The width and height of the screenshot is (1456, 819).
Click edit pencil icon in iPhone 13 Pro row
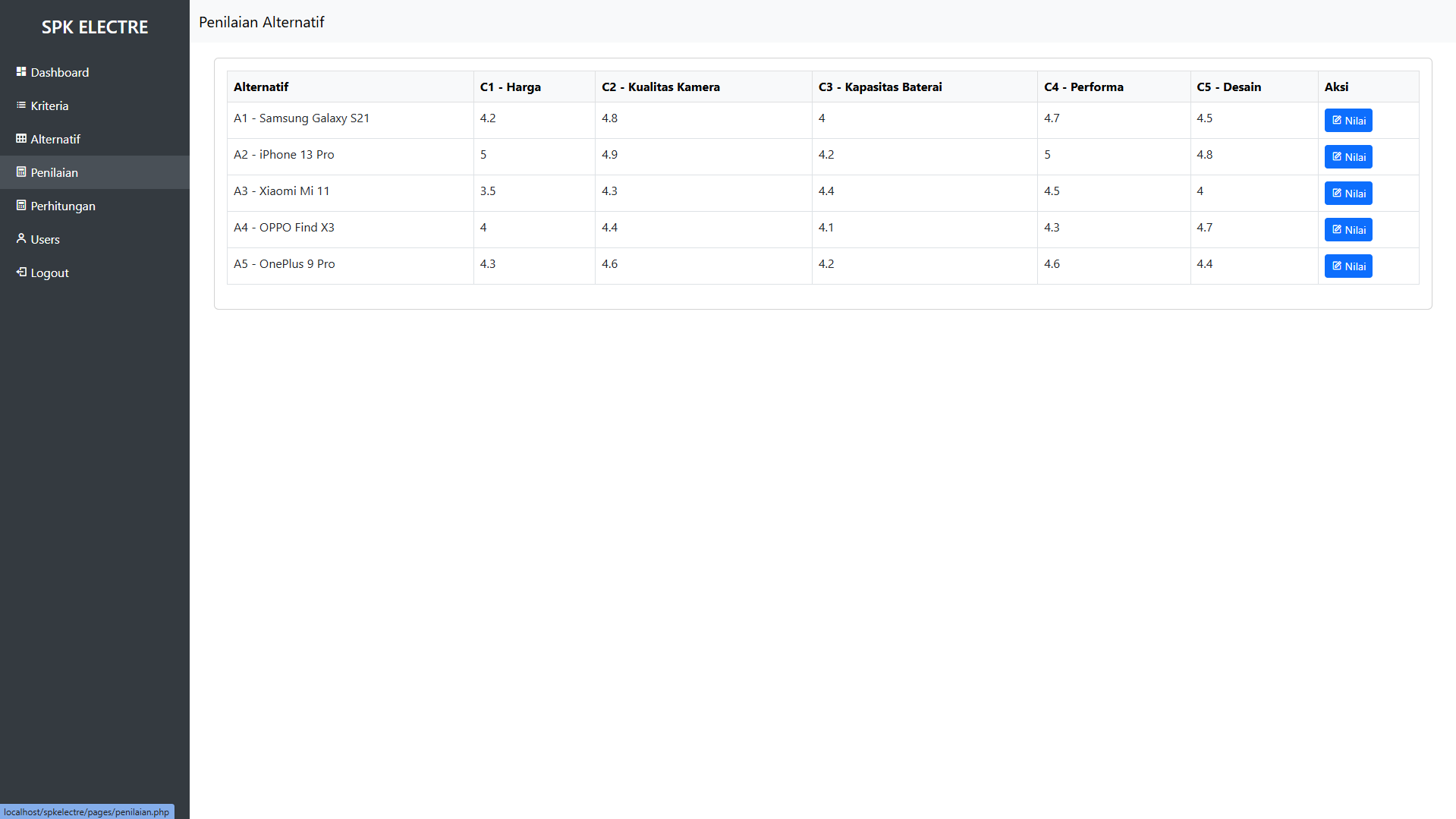(x=1337, y=156)
